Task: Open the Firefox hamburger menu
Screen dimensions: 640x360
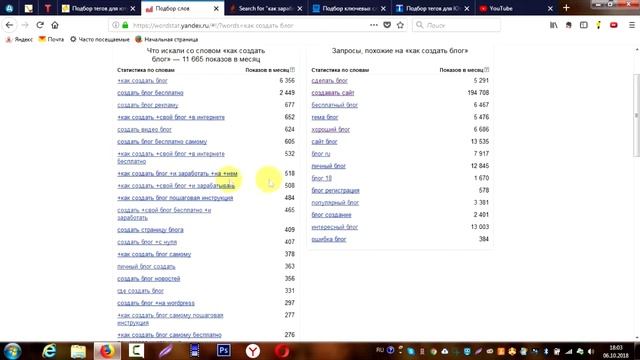Action: coord(631,25)
